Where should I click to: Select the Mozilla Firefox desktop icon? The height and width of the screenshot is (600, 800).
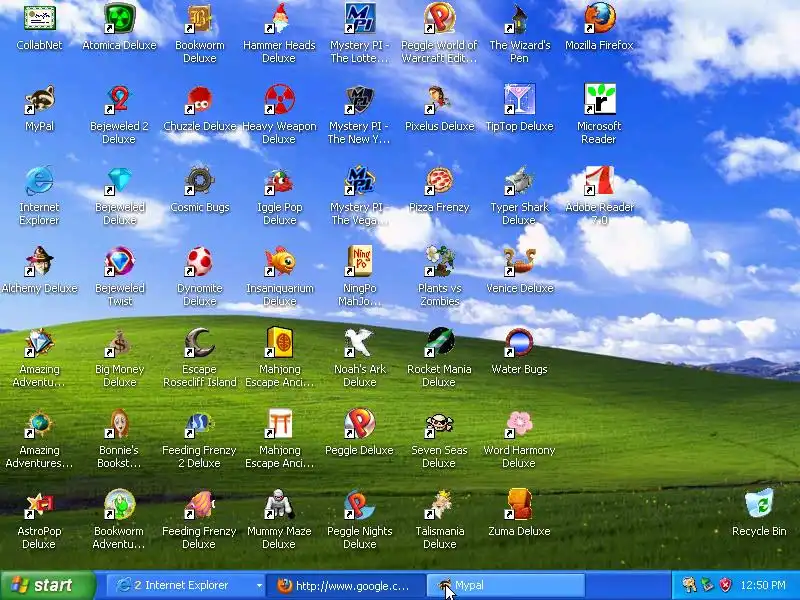point(599,18)
